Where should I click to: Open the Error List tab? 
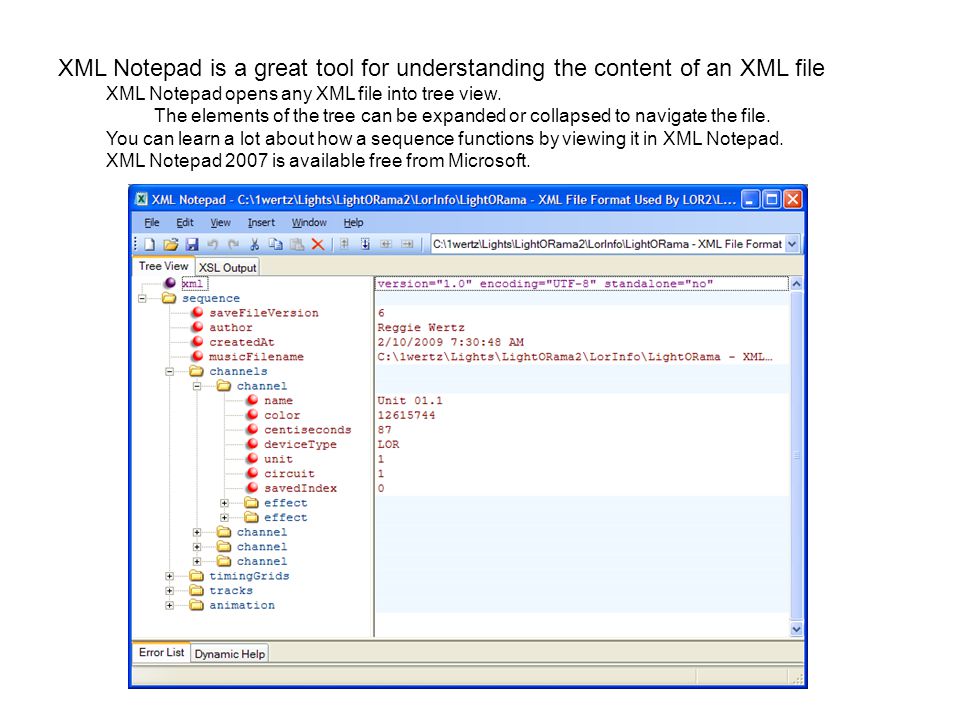click(x=161, y=652)
